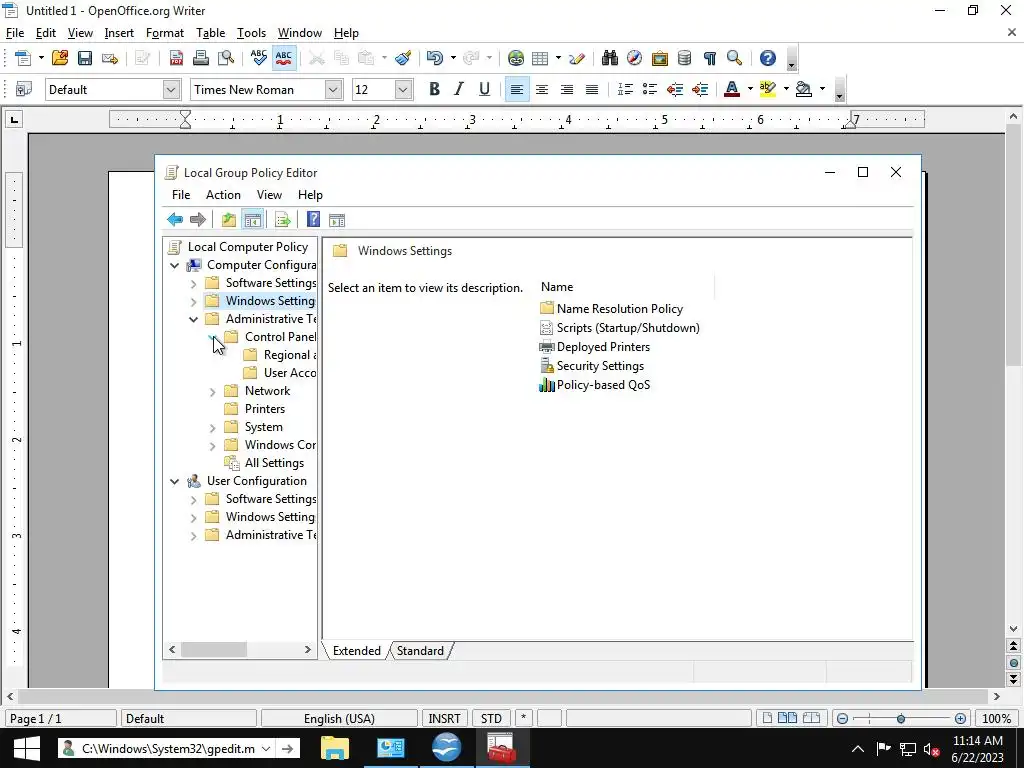Screen dimensions: 1024x768
Task: Adjust the Writer zoom slider handle
Action: click(x=901, y=718)
